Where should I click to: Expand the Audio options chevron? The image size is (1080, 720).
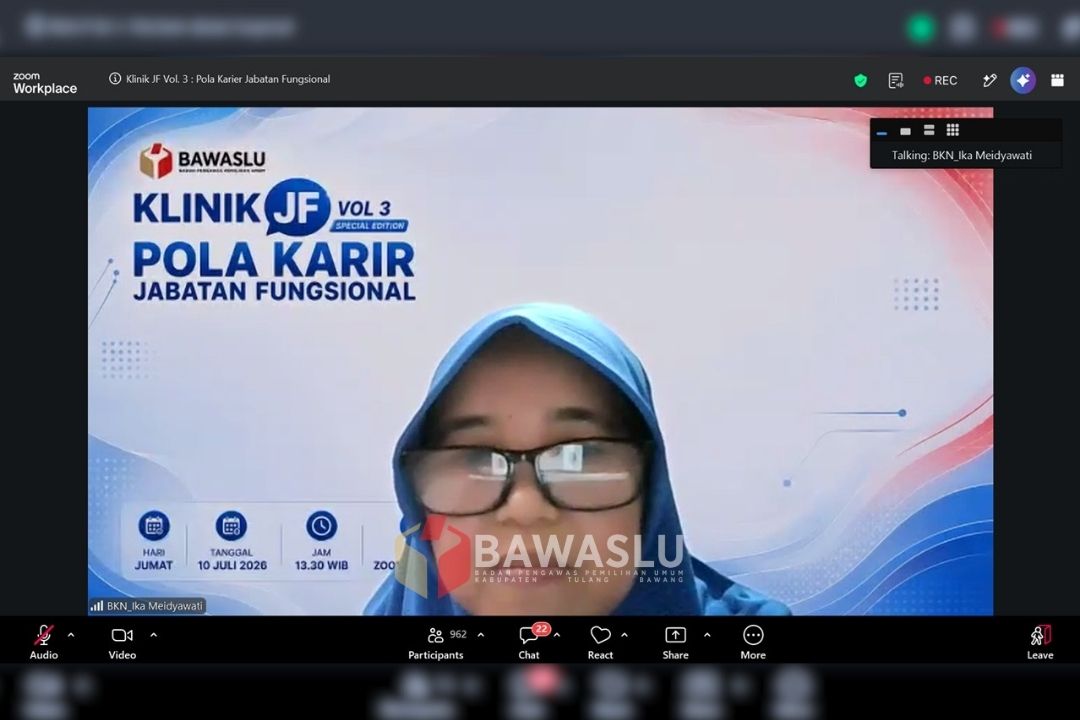(71, 635)
